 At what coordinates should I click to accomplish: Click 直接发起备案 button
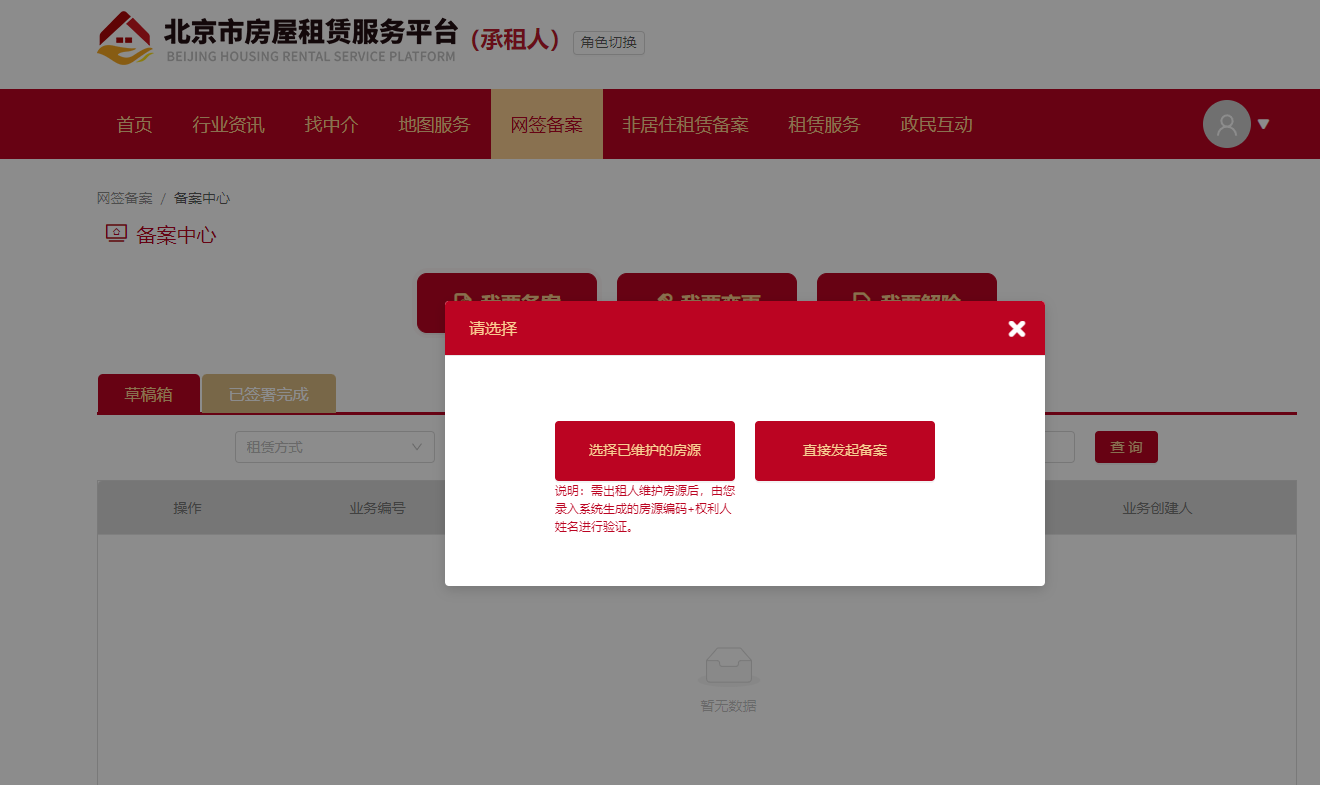coord(845,451)
